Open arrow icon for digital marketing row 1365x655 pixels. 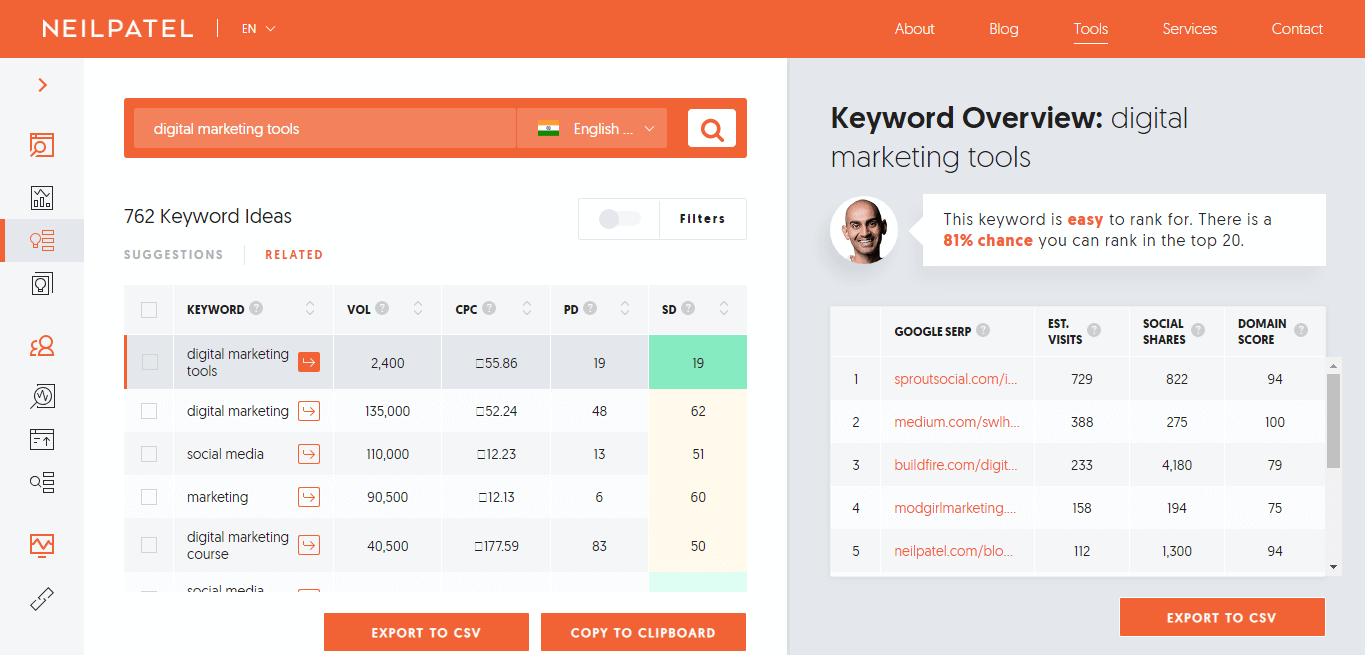tap(309, 411)
